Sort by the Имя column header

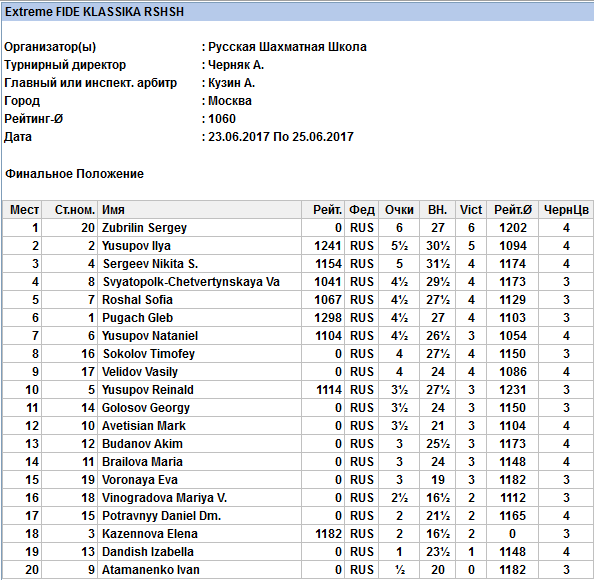199,209
